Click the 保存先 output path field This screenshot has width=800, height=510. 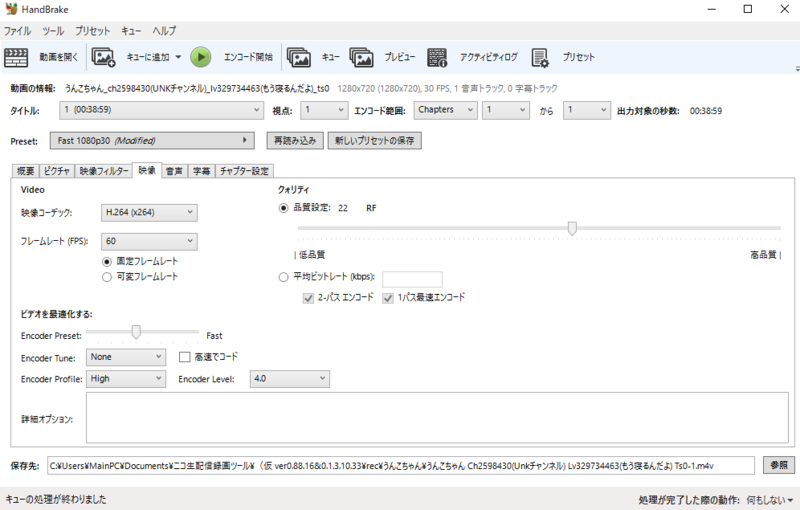point(400,465)
